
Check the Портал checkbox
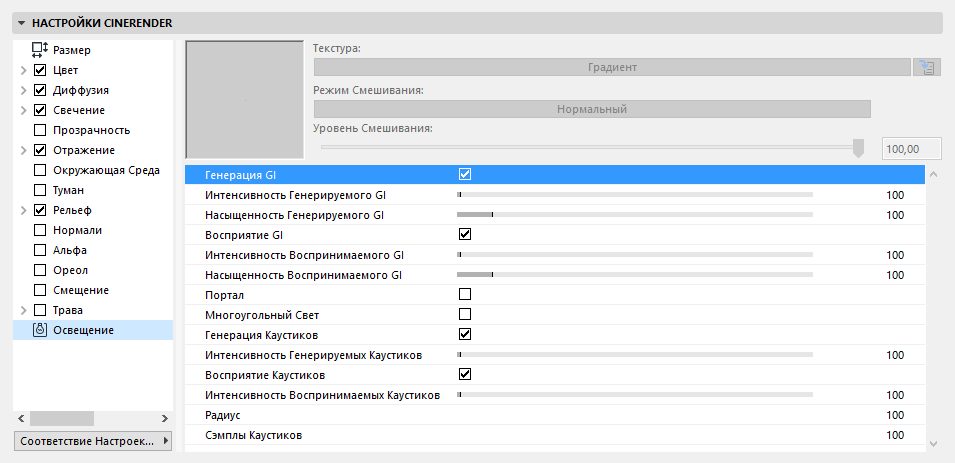[x=465, y=294]
